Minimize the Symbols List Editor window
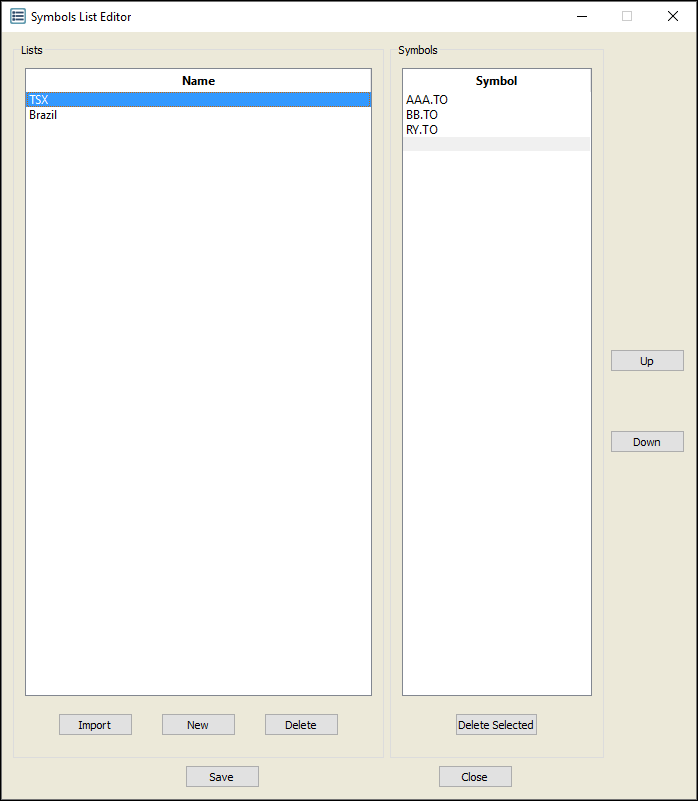698x801 pixels. pyautogui.click(x=581, y=17)
